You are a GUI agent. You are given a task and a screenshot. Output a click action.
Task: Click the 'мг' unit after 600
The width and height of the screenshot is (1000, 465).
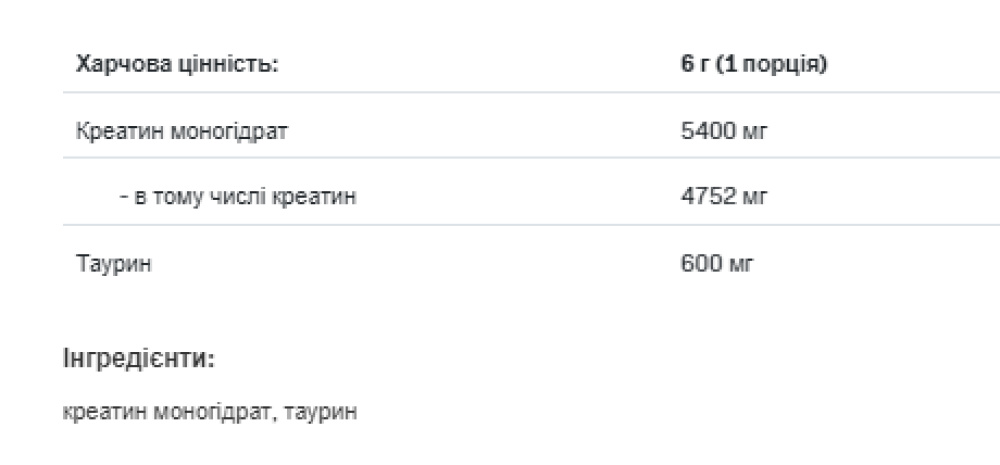(741, 264)
